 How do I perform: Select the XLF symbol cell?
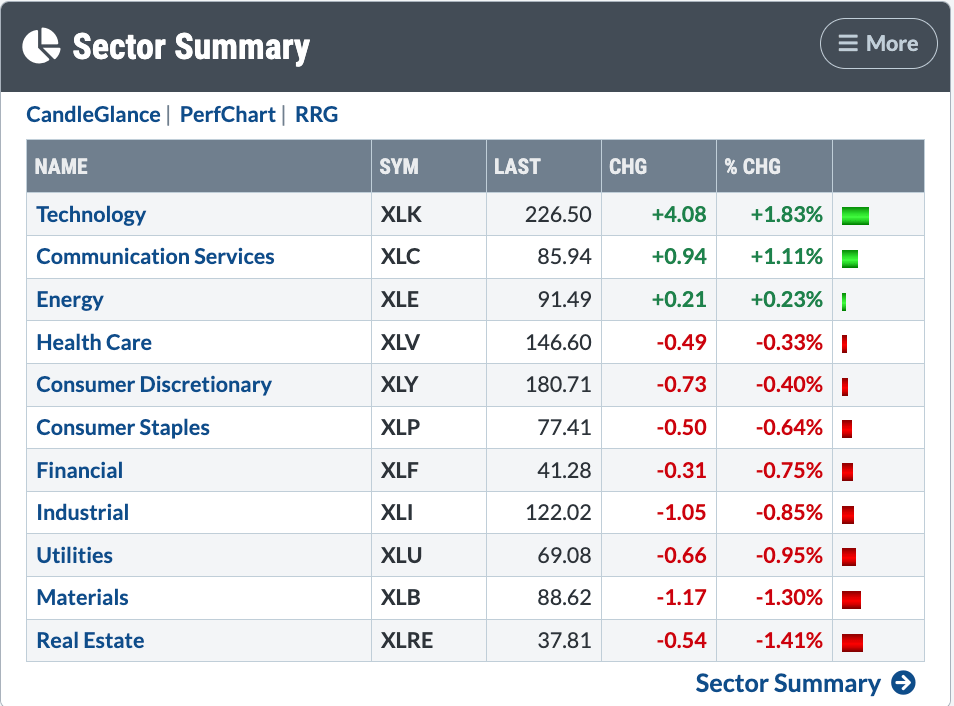tap(399, 470)
